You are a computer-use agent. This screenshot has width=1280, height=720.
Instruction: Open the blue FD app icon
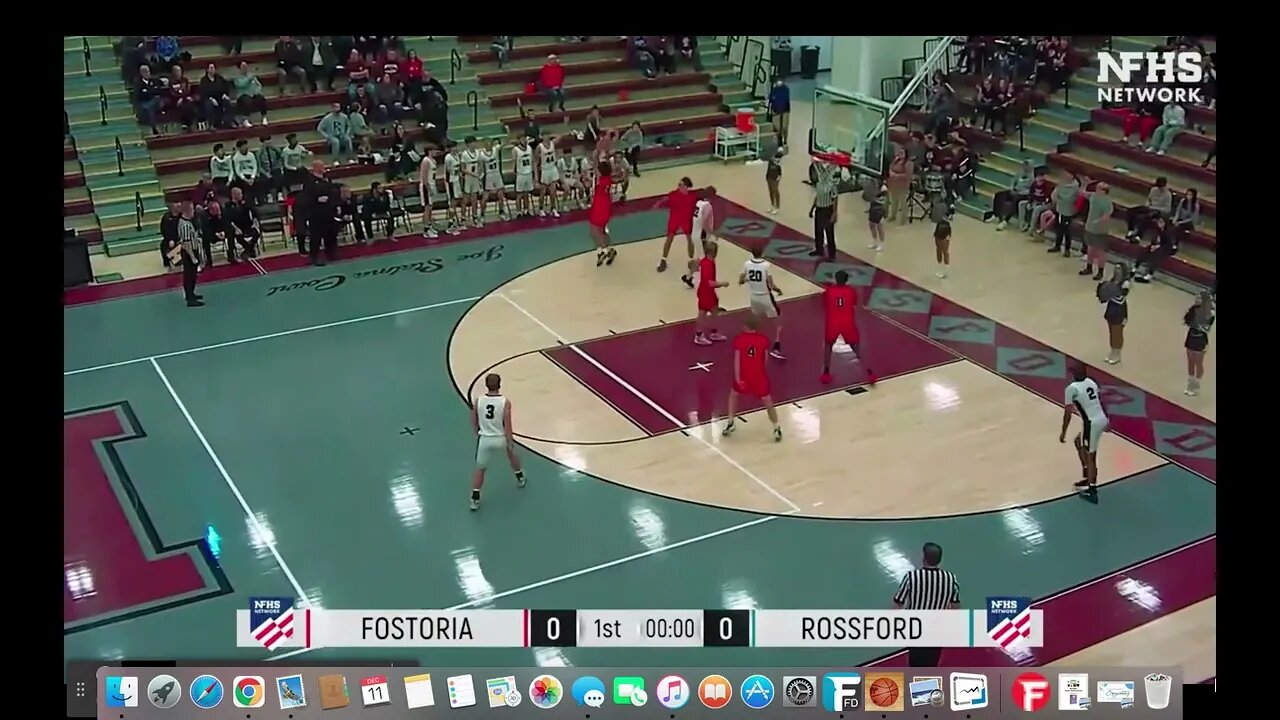(841, 691)
